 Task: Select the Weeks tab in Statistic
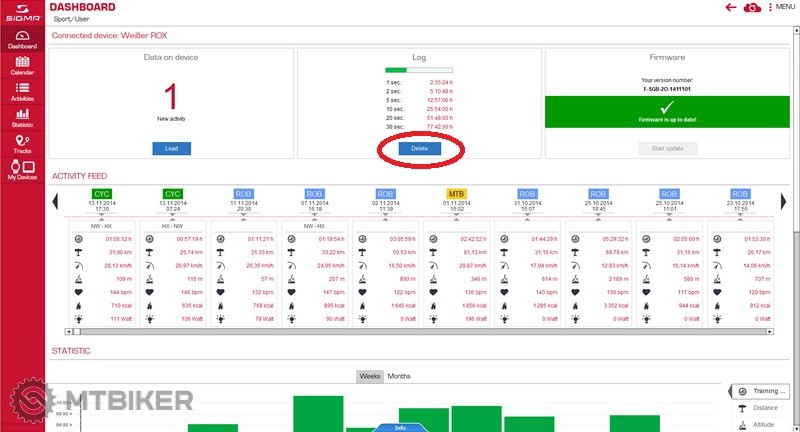coord(369,376)
